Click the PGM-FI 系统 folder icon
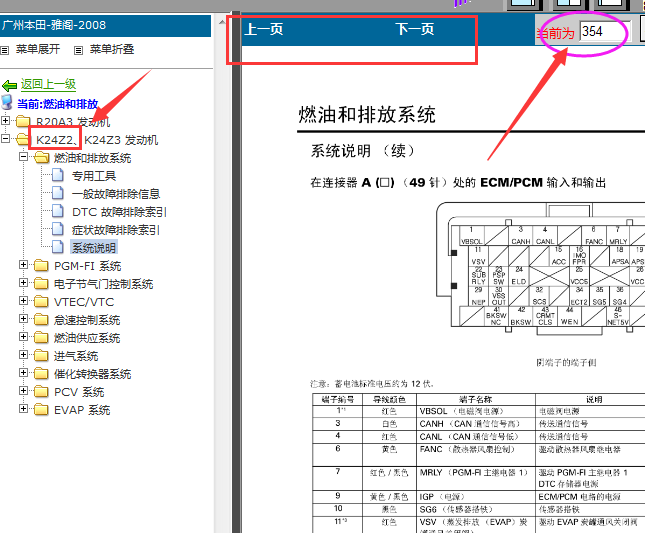This screenshot has width=645, height=533. click(x=41, y=265)
